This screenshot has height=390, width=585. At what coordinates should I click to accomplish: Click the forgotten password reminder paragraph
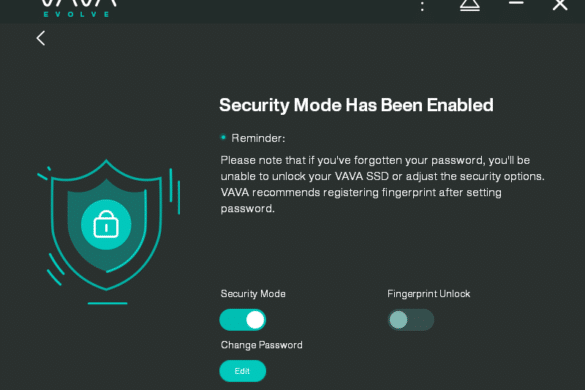(382, 184)
